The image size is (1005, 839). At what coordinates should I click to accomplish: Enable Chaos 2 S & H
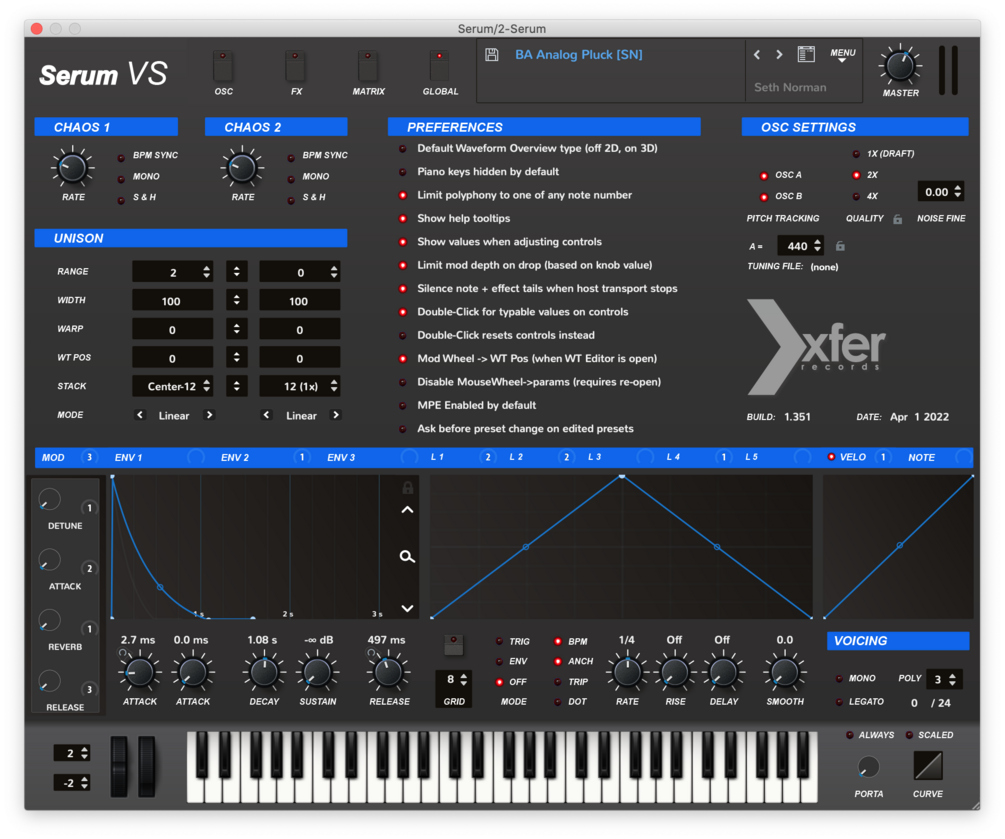(x=291, y=199)
